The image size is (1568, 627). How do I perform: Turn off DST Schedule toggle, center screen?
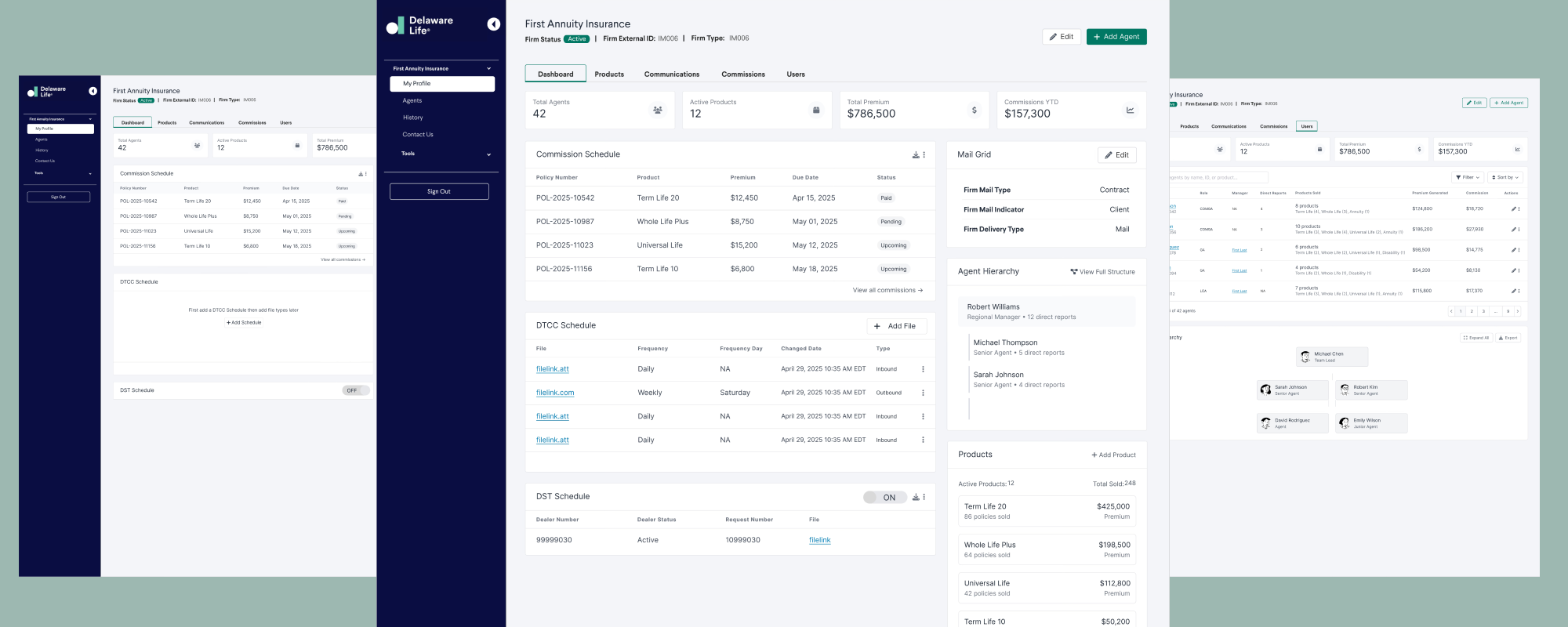coord(885,497)
